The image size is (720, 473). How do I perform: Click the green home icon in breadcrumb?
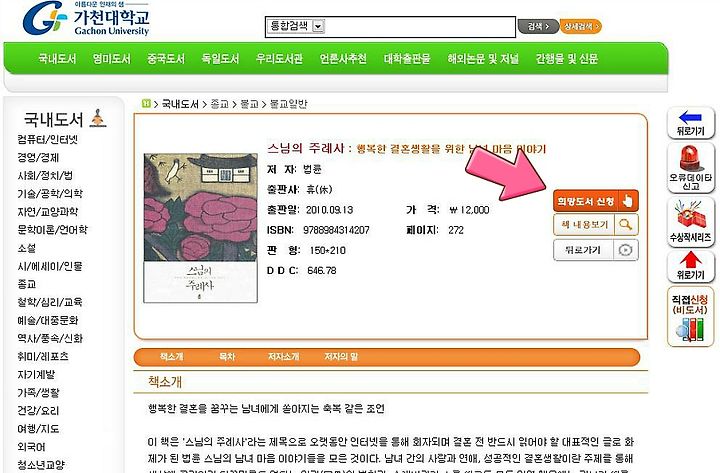tap(146, 104)
